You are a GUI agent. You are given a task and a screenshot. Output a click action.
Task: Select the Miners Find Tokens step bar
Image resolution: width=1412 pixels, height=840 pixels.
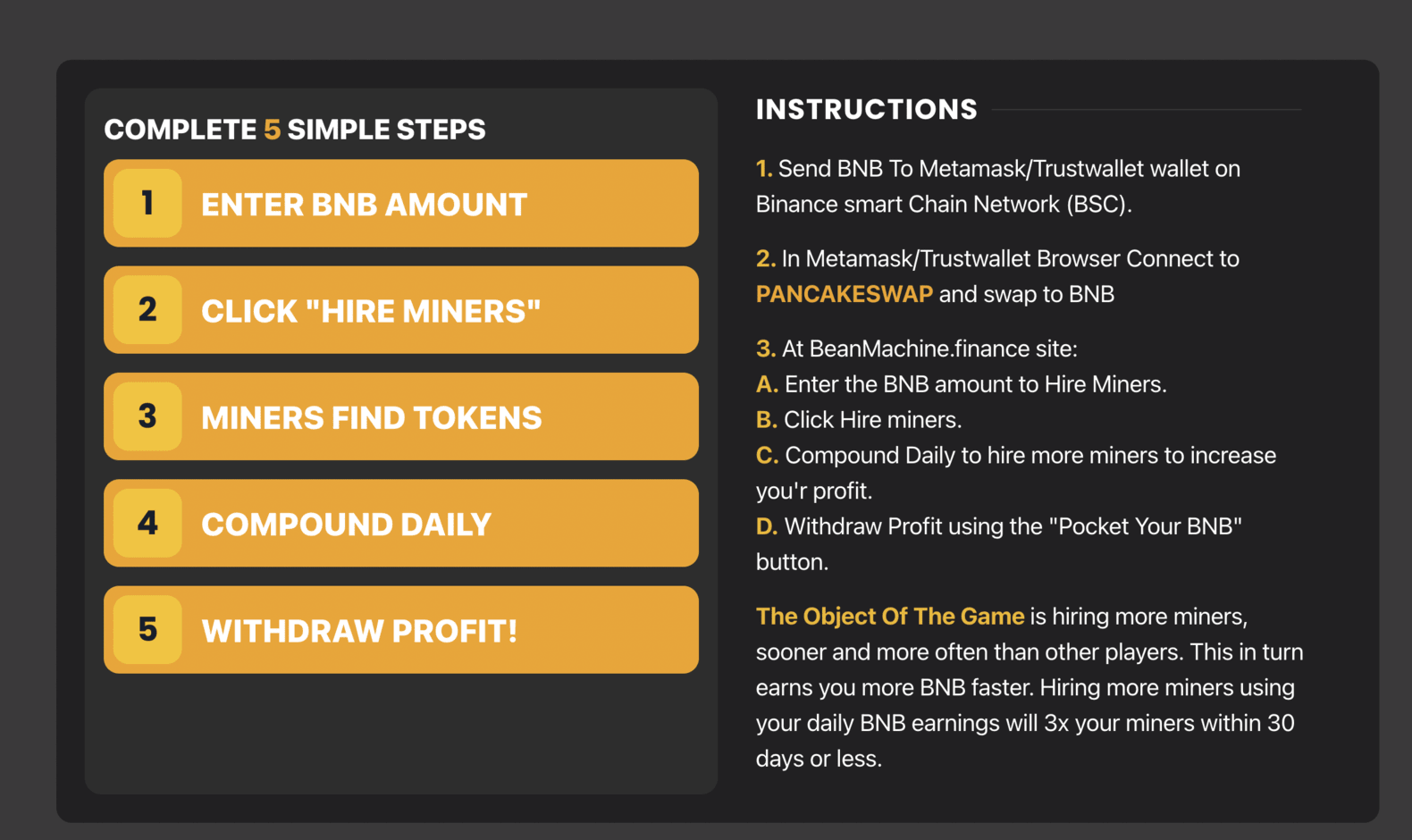[x=401, y=416]
